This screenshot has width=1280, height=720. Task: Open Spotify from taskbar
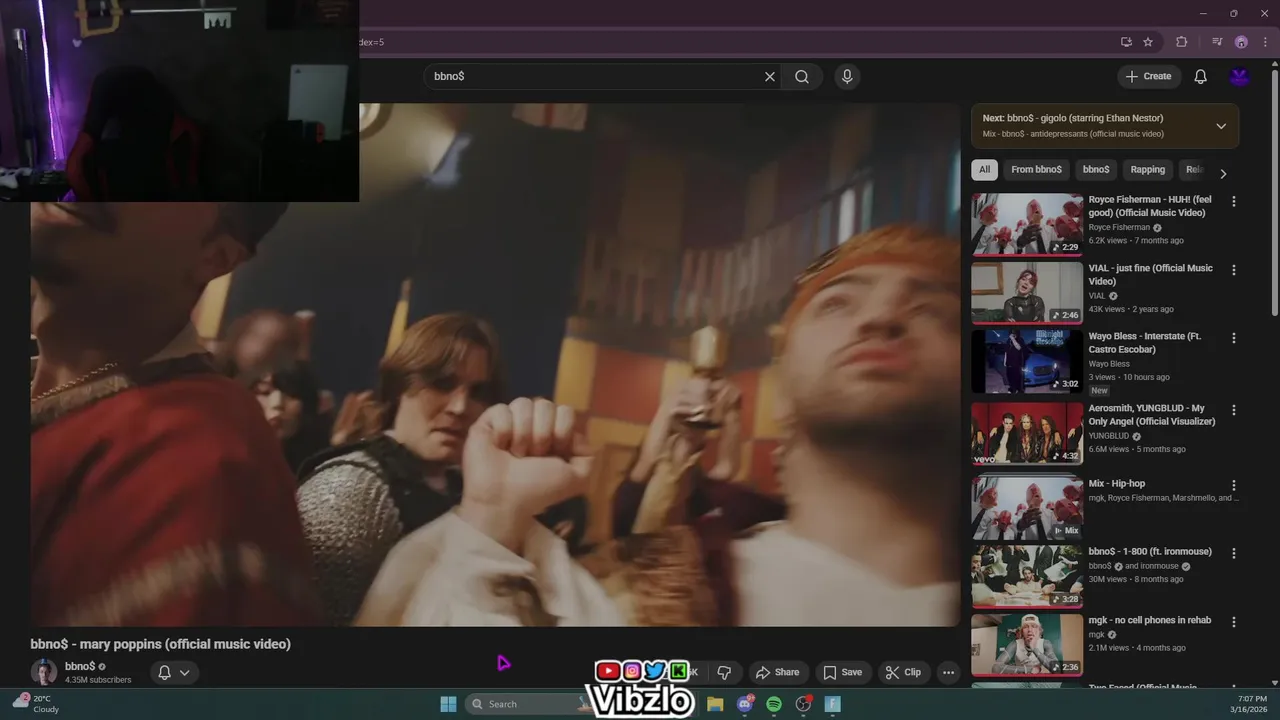click(x=774, y=704)
